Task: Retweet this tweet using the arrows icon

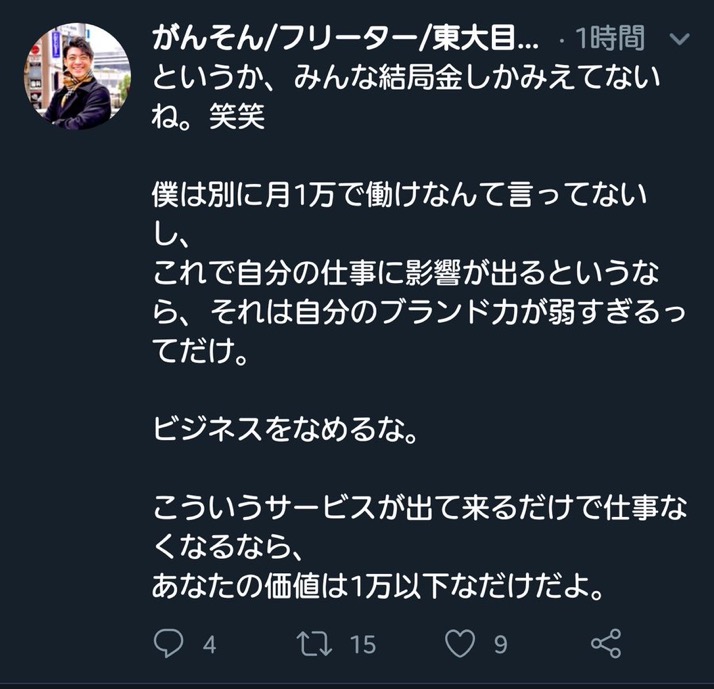Action: coord(314,643)
